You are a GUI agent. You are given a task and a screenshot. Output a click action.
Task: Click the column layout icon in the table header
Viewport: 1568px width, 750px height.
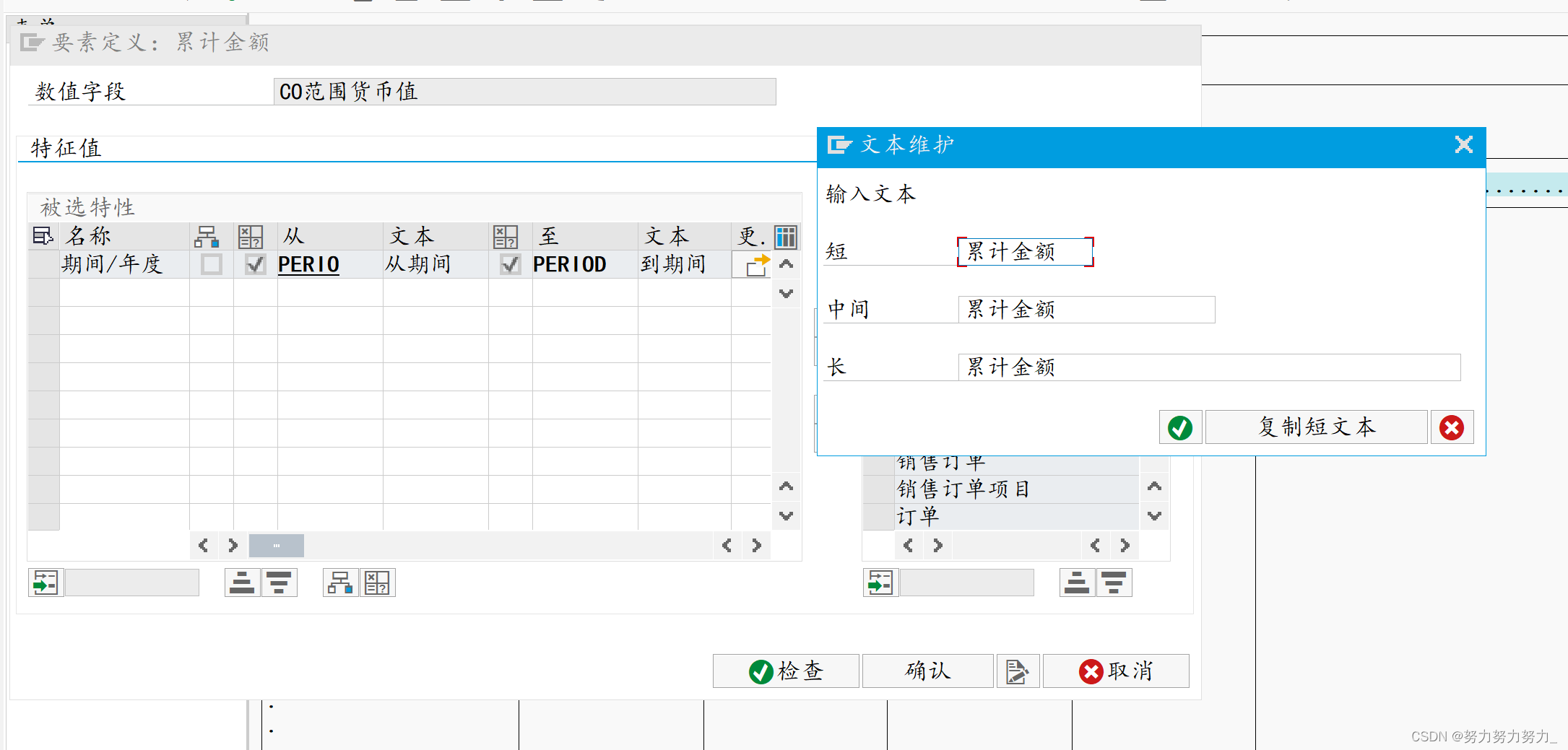point(785,236)
